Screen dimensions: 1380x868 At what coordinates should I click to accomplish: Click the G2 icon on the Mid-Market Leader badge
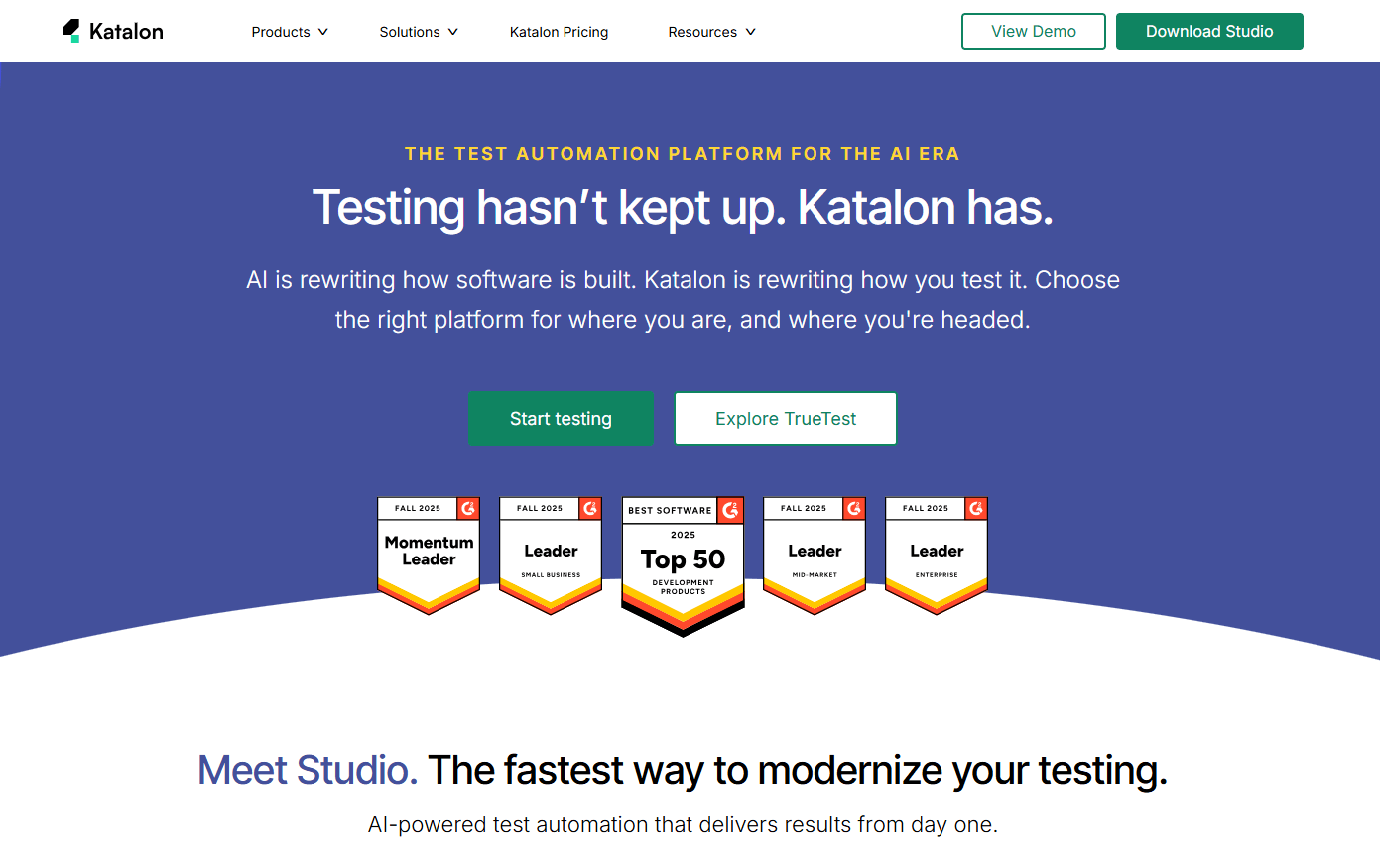(x=855, y=508)
